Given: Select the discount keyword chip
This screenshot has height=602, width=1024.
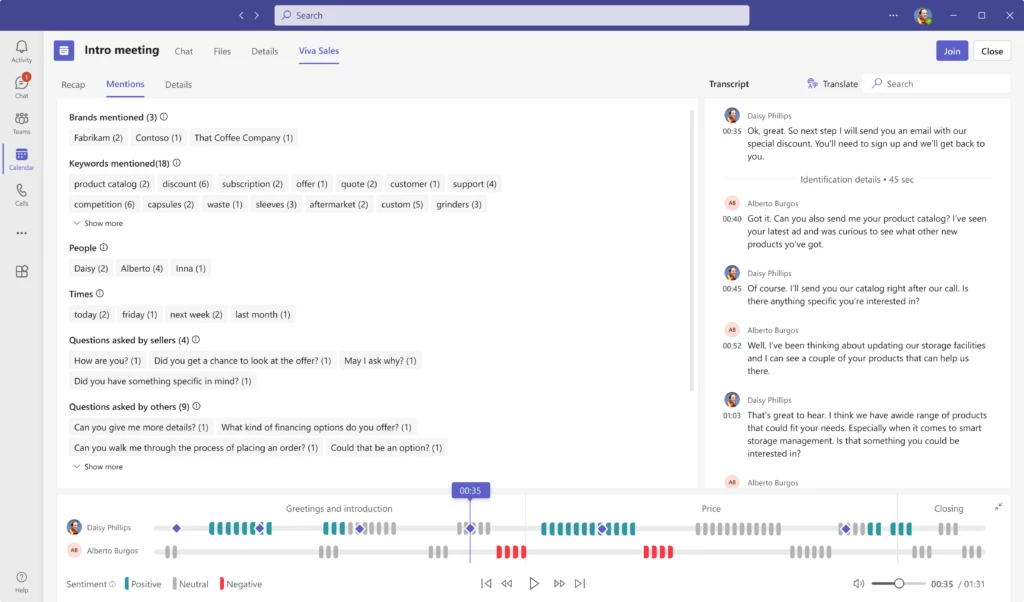Looking at the screenshot, I should point(185,183).
